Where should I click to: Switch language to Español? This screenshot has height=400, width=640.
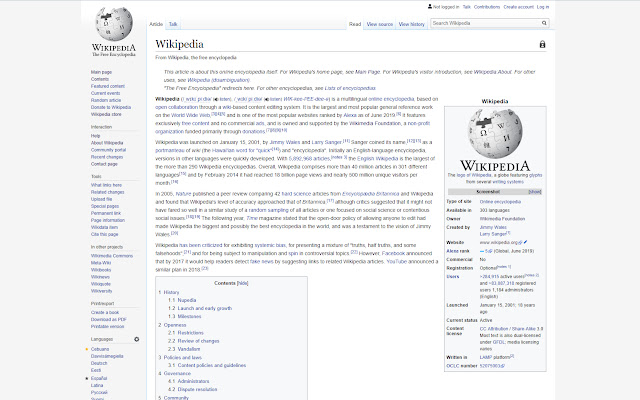click(x=99, y=378)
